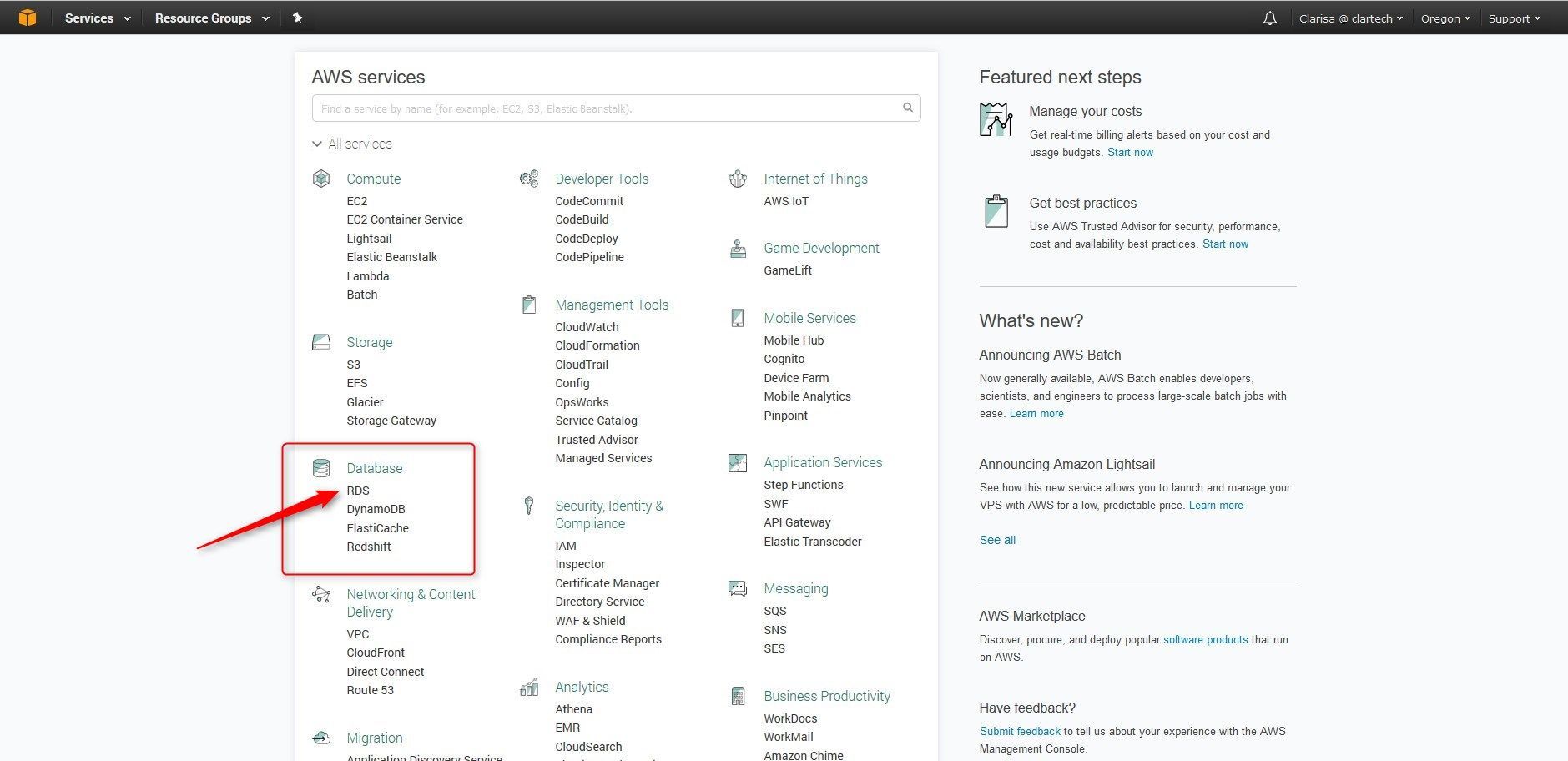
Task: Open the SQS messaging service
Action: tap(775, 611)
